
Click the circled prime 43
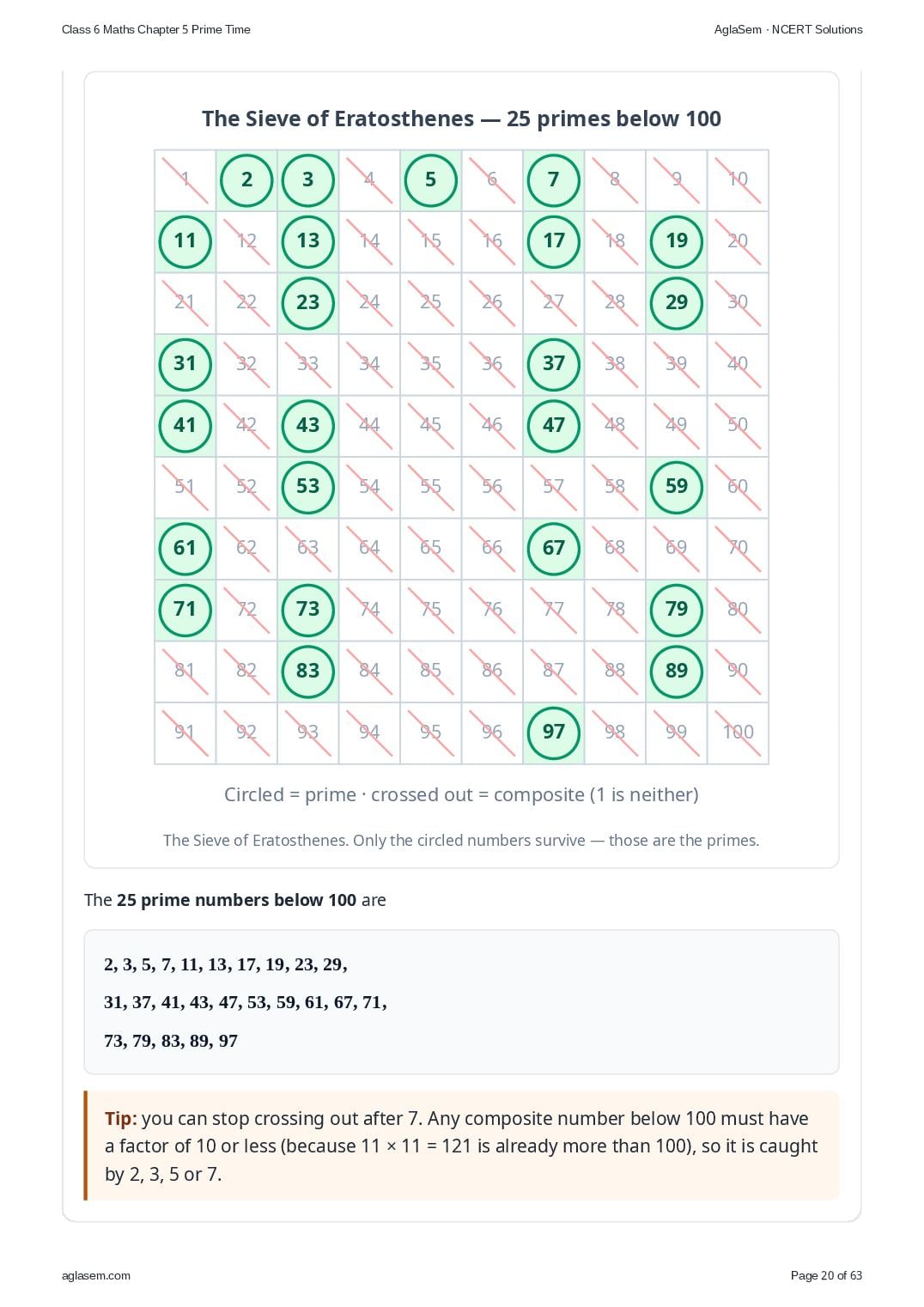[307, 425]
